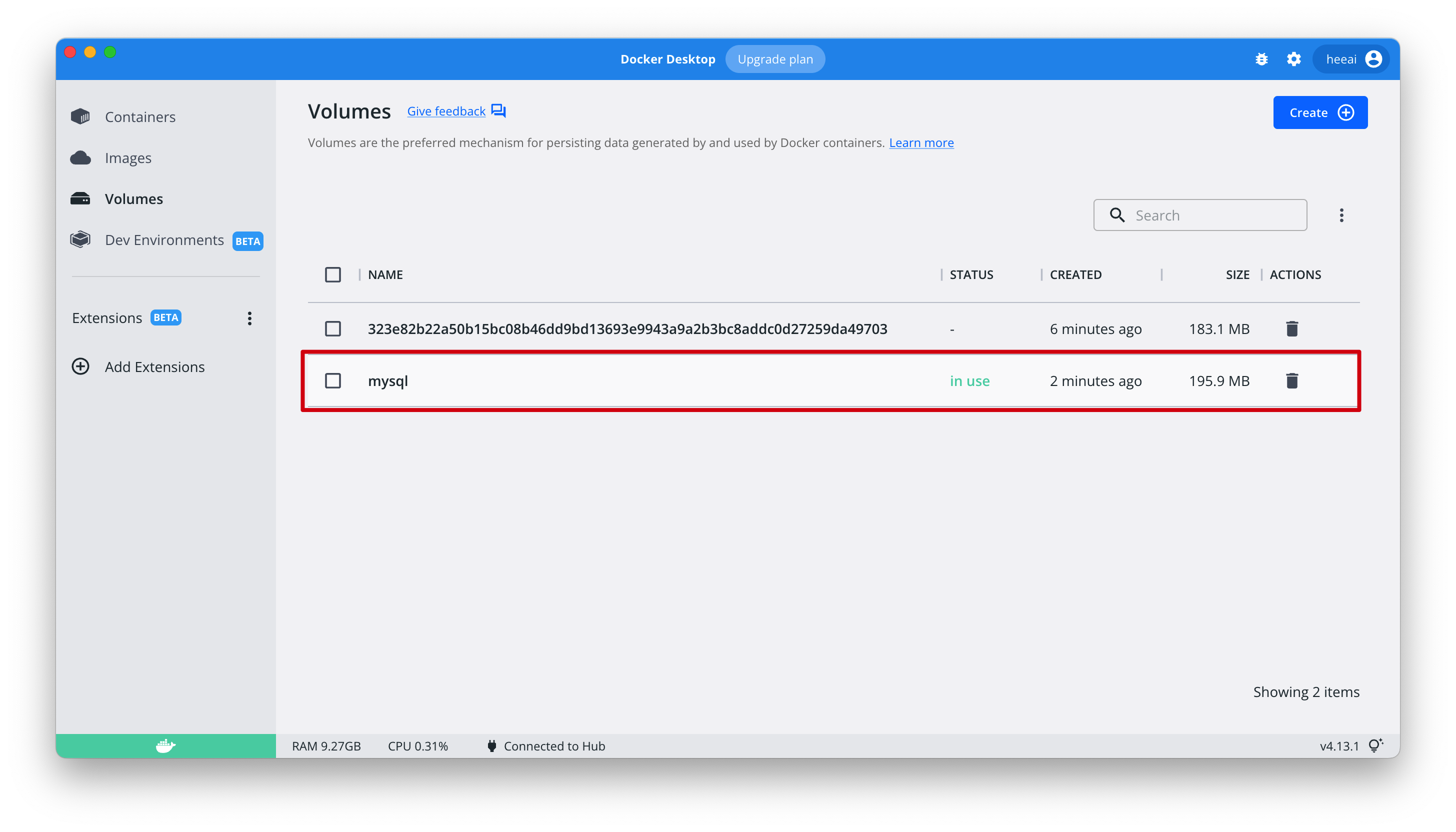Sort by the NAME column header
Viewport: 1456px width, 832px height.
pyautogui.click(x=385, y=275)
